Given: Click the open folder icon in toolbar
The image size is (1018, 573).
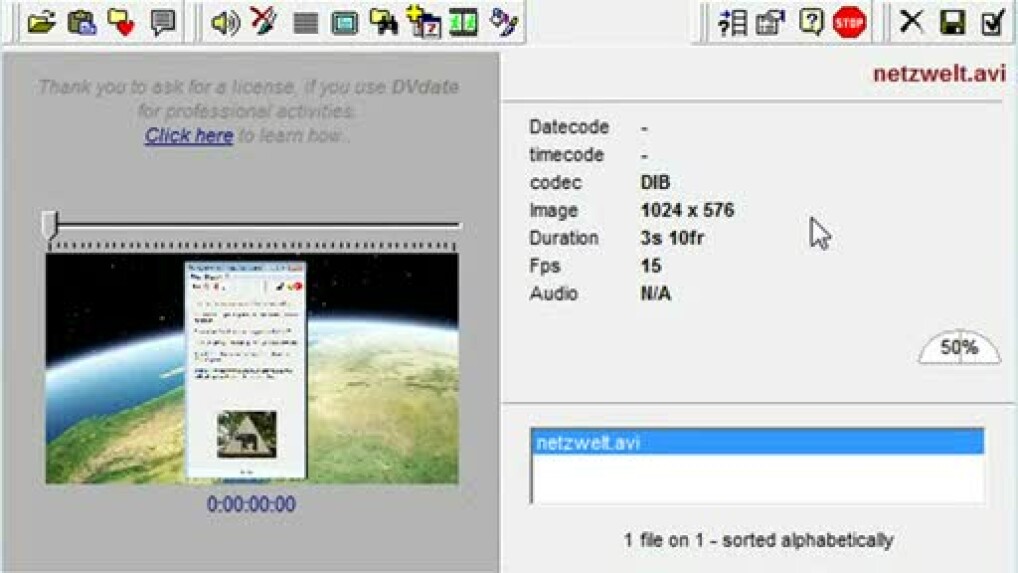Looking at the screenshot, I should tap(41, 22).
